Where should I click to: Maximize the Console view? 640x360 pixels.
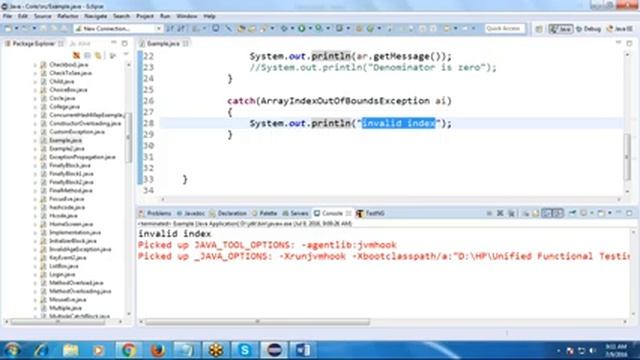tap(630, 213)
